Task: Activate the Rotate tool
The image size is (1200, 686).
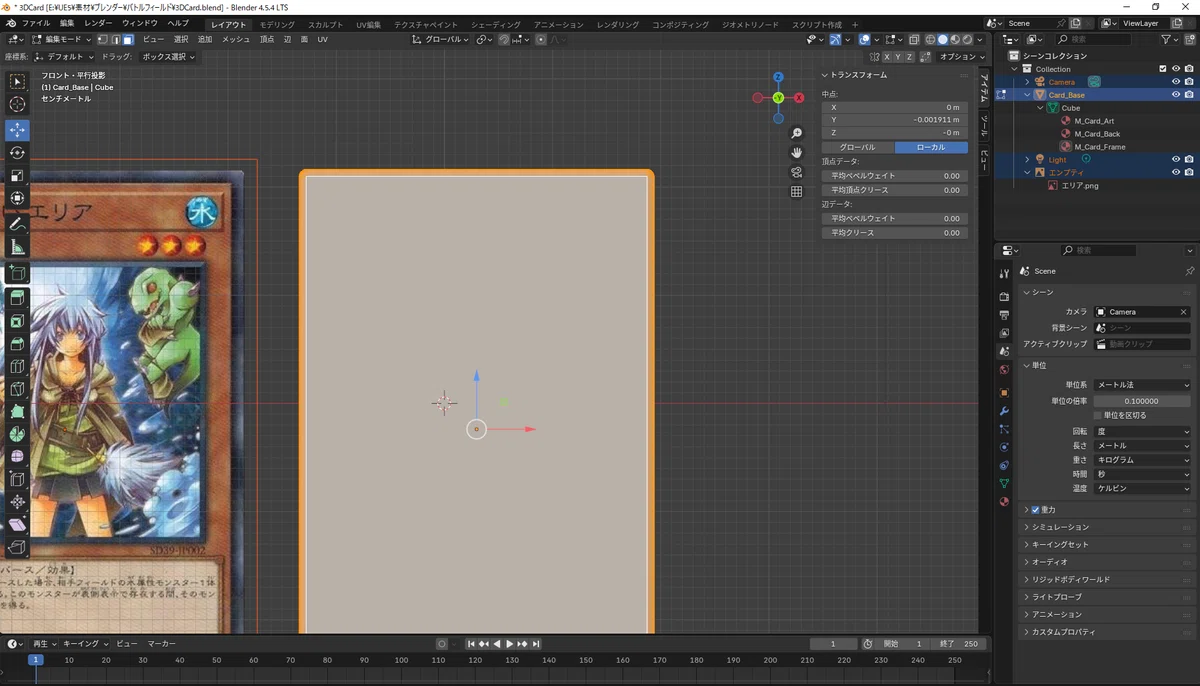Action: tap(17, 153)
